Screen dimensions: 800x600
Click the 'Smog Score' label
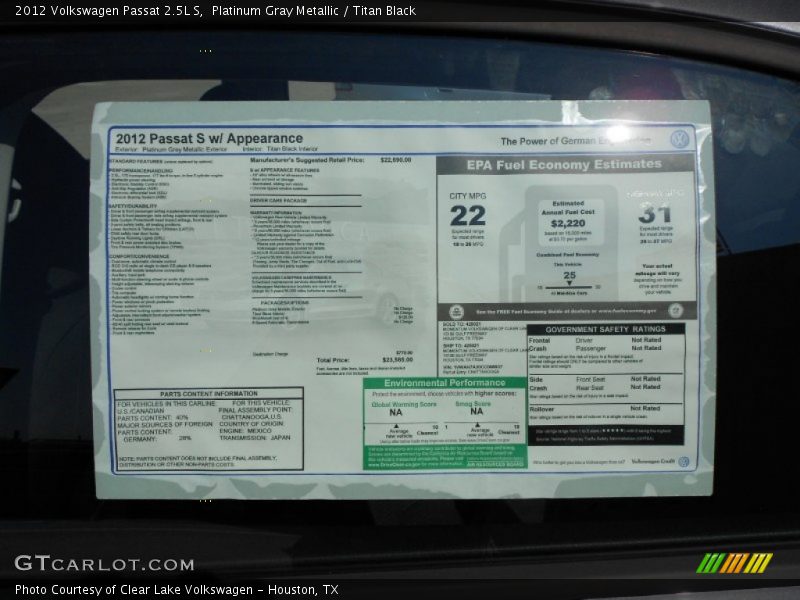473,404
